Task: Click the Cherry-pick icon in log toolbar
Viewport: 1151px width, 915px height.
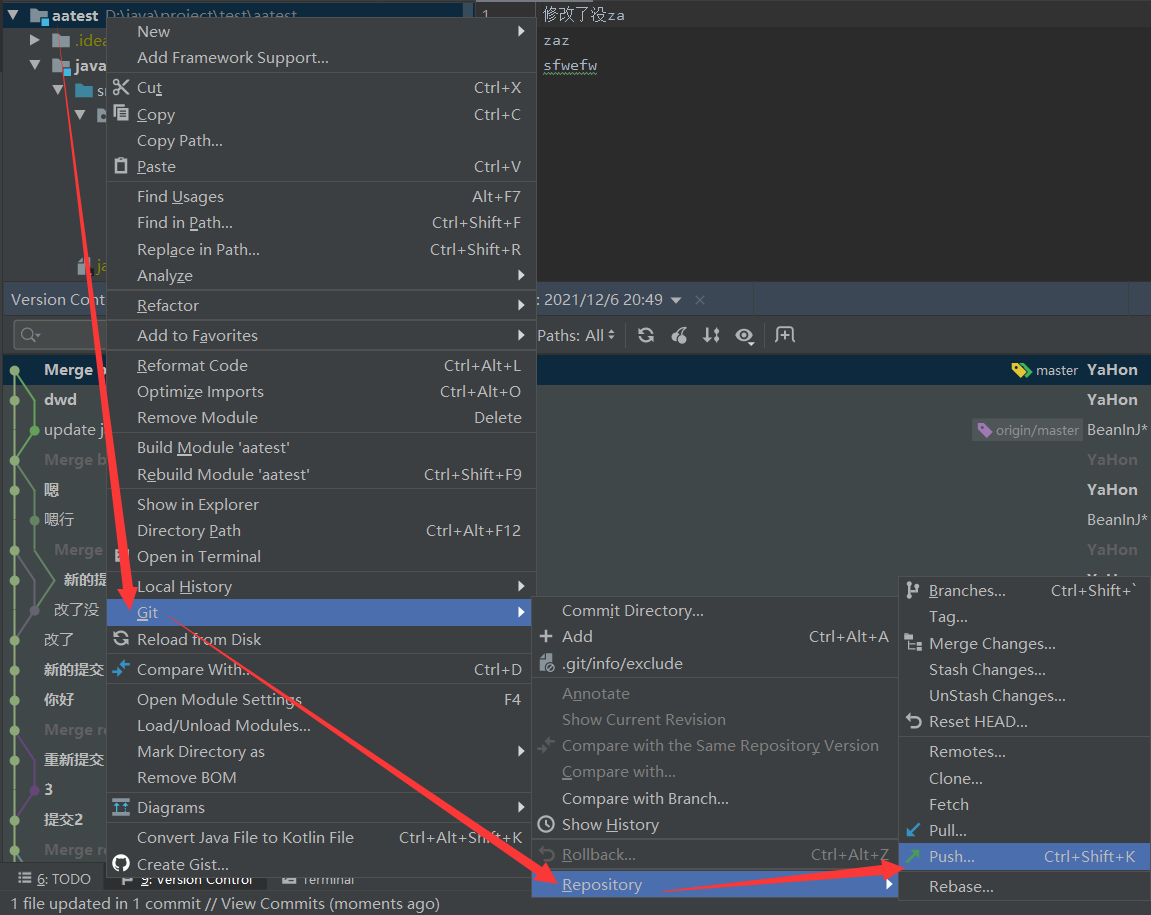Action: 679,336
